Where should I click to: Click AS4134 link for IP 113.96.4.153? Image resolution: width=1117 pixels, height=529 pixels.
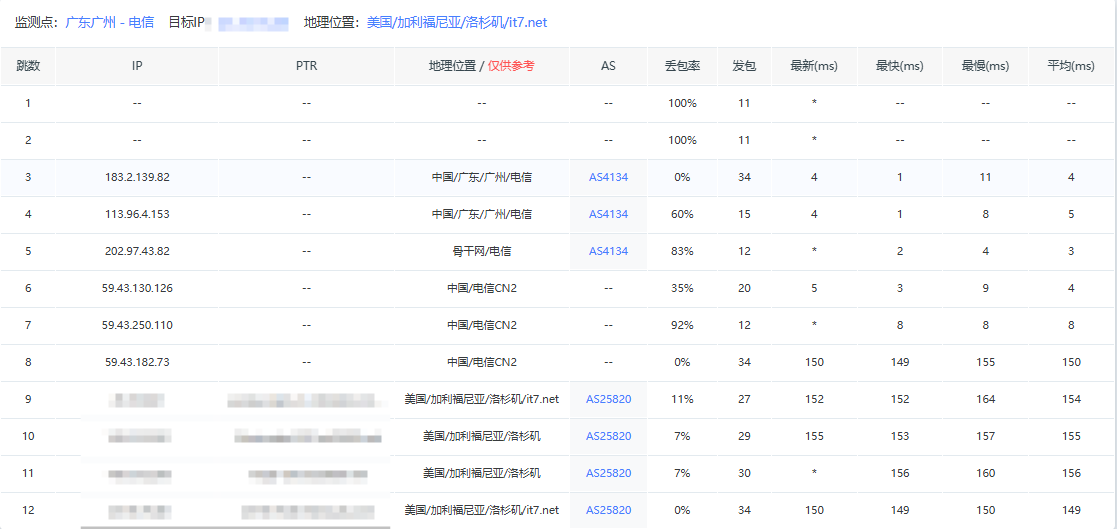click(x=608, y=214)
